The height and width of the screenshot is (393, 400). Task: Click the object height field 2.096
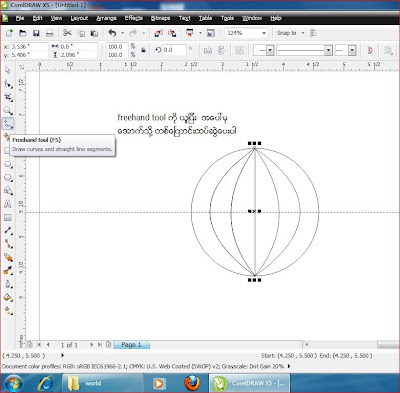click(78, 55)
